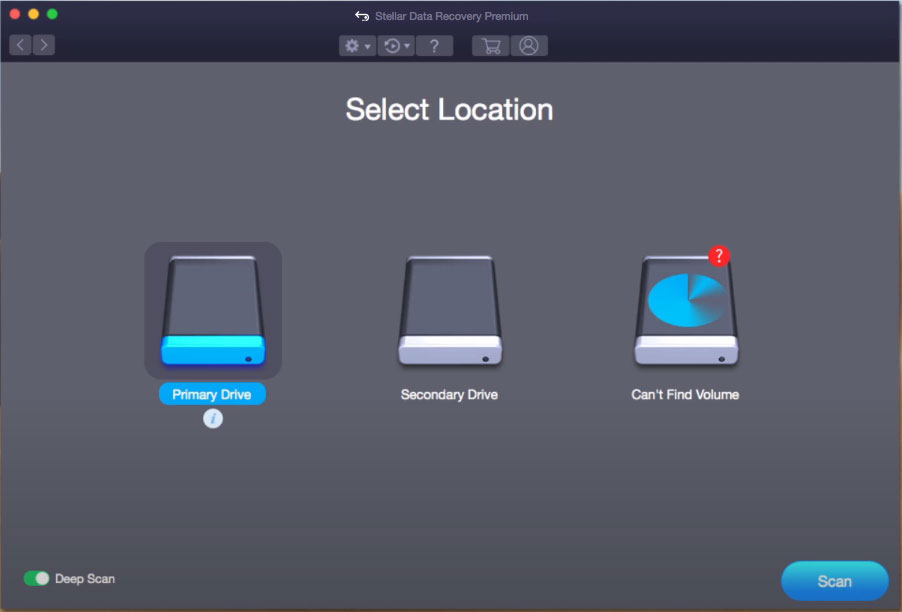Expand the settings gear dropdown arrow

click(366, 45)
